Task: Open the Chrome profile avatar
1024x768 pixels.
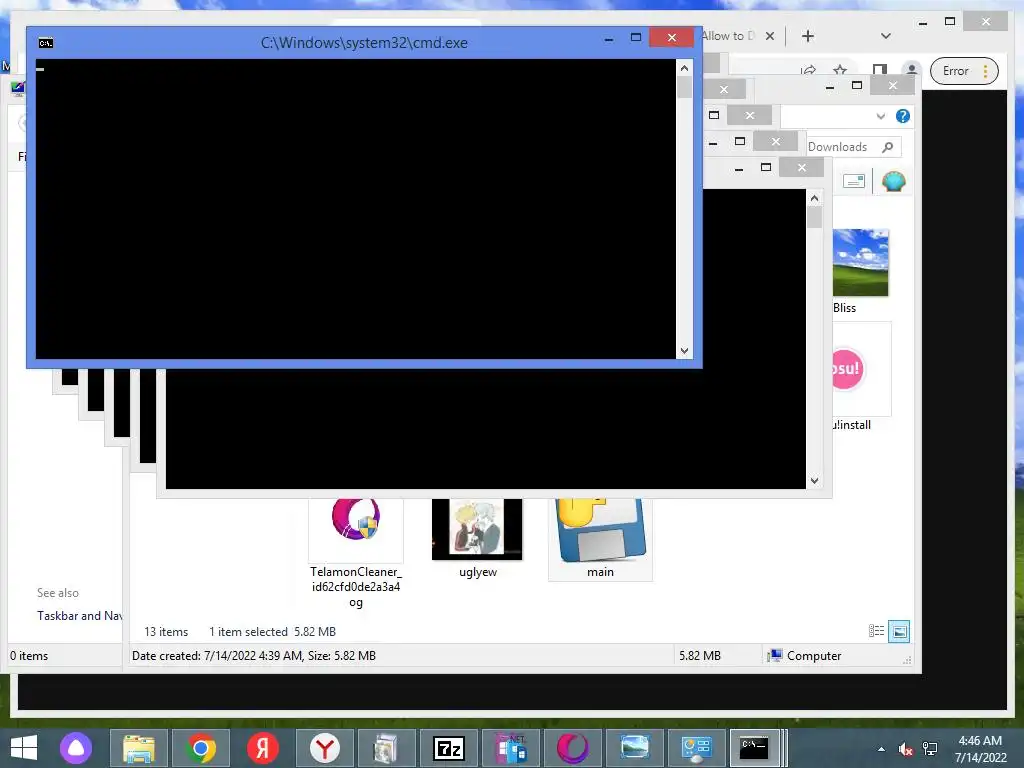Action: (911, 71)
